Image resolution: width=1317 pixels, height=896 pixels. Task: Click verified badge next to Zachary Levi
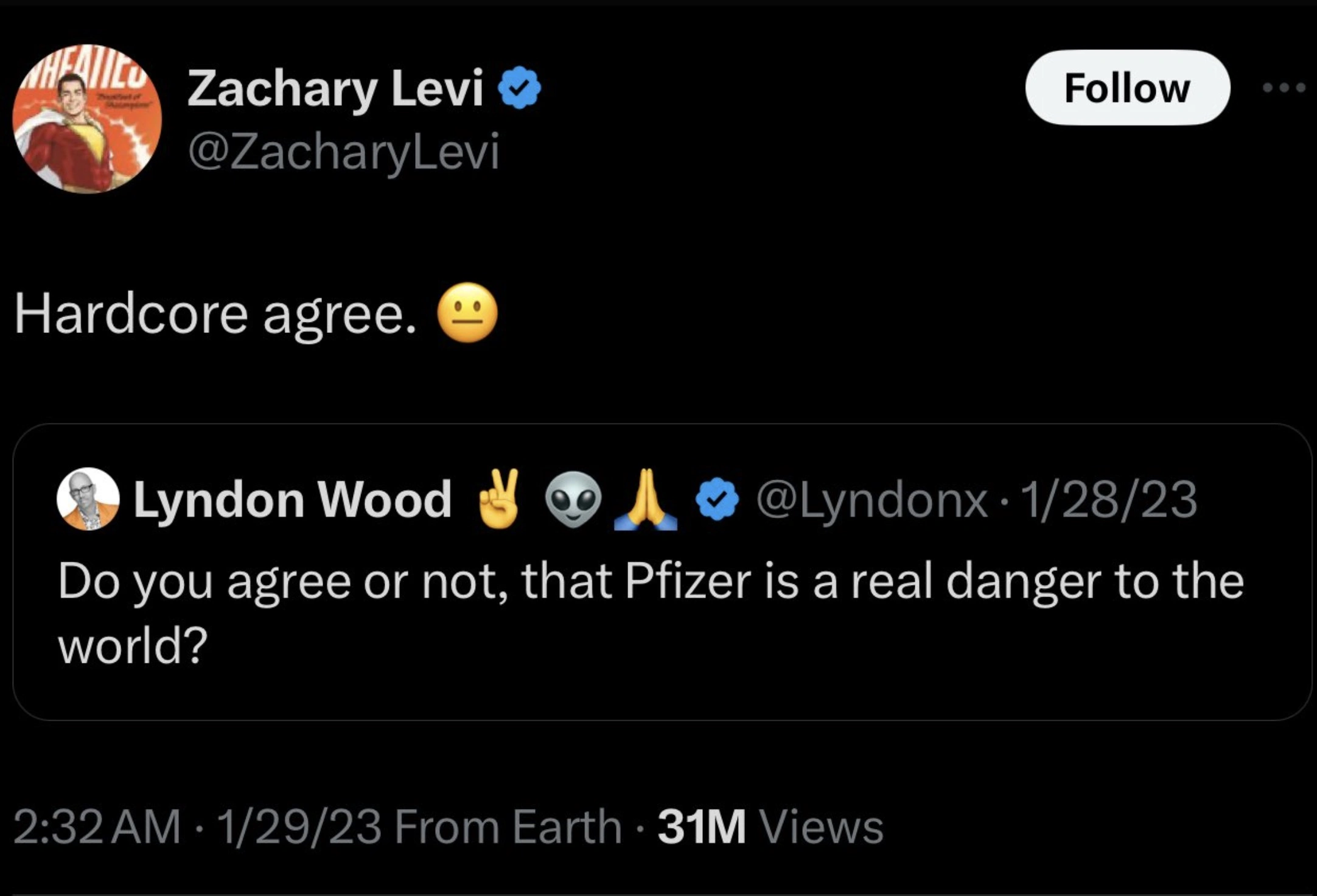pyautogui.click(x=519, y=89)
